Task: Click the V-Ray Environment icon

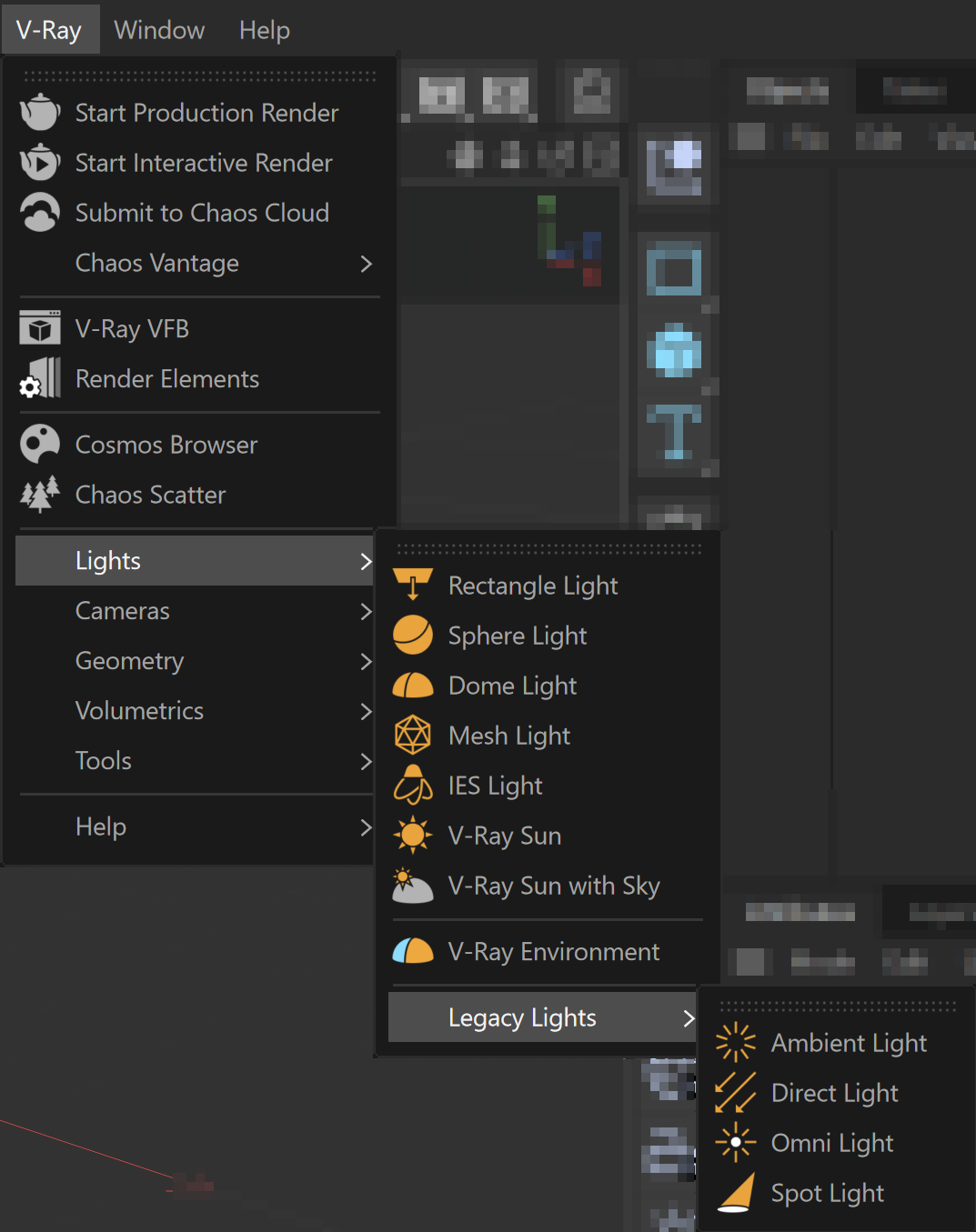Action: pos(413,951)
